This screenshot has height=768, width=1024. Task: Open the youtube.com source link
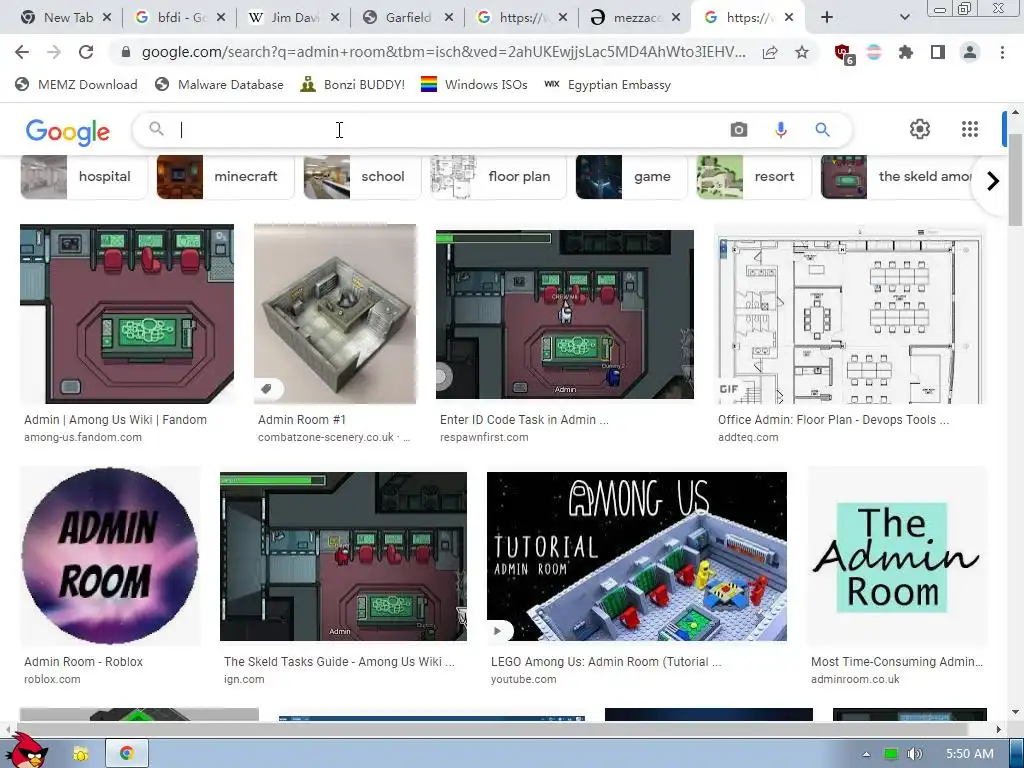point(524,679)
